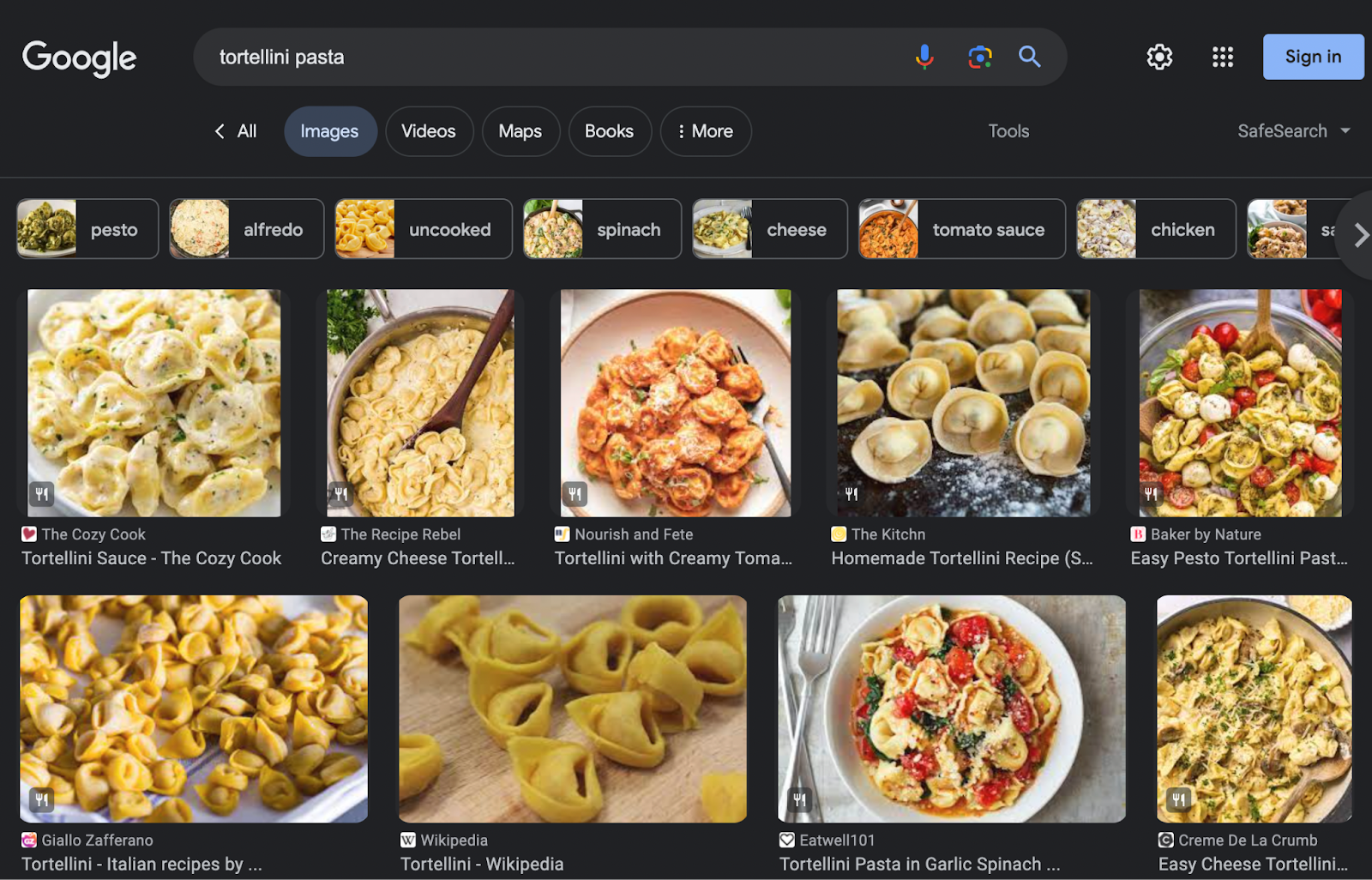Screen dimensions: 1372x880
Task: Switch to the Videos tab
Action: coord(429,131)
